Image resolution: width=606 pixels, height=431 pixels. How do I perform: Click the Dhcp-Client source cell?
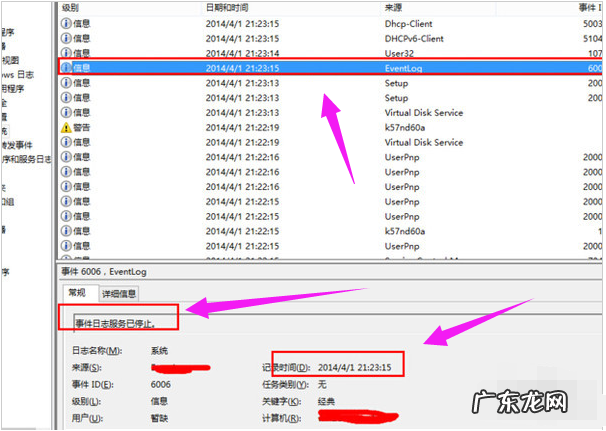tap(409, 24)
